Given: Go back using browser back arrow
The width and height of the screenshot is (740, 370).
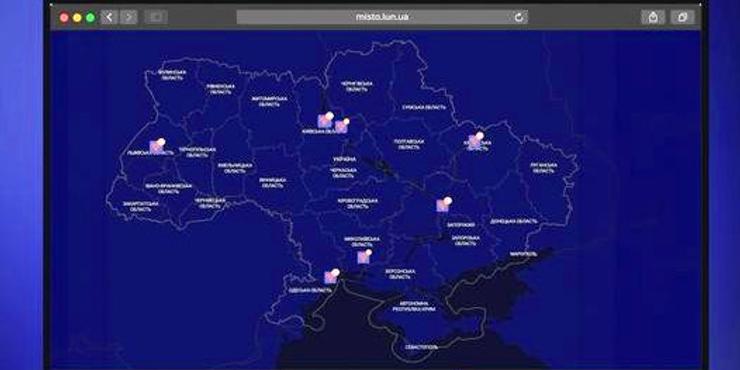Looking at the screenshot, I should [109, 17].
